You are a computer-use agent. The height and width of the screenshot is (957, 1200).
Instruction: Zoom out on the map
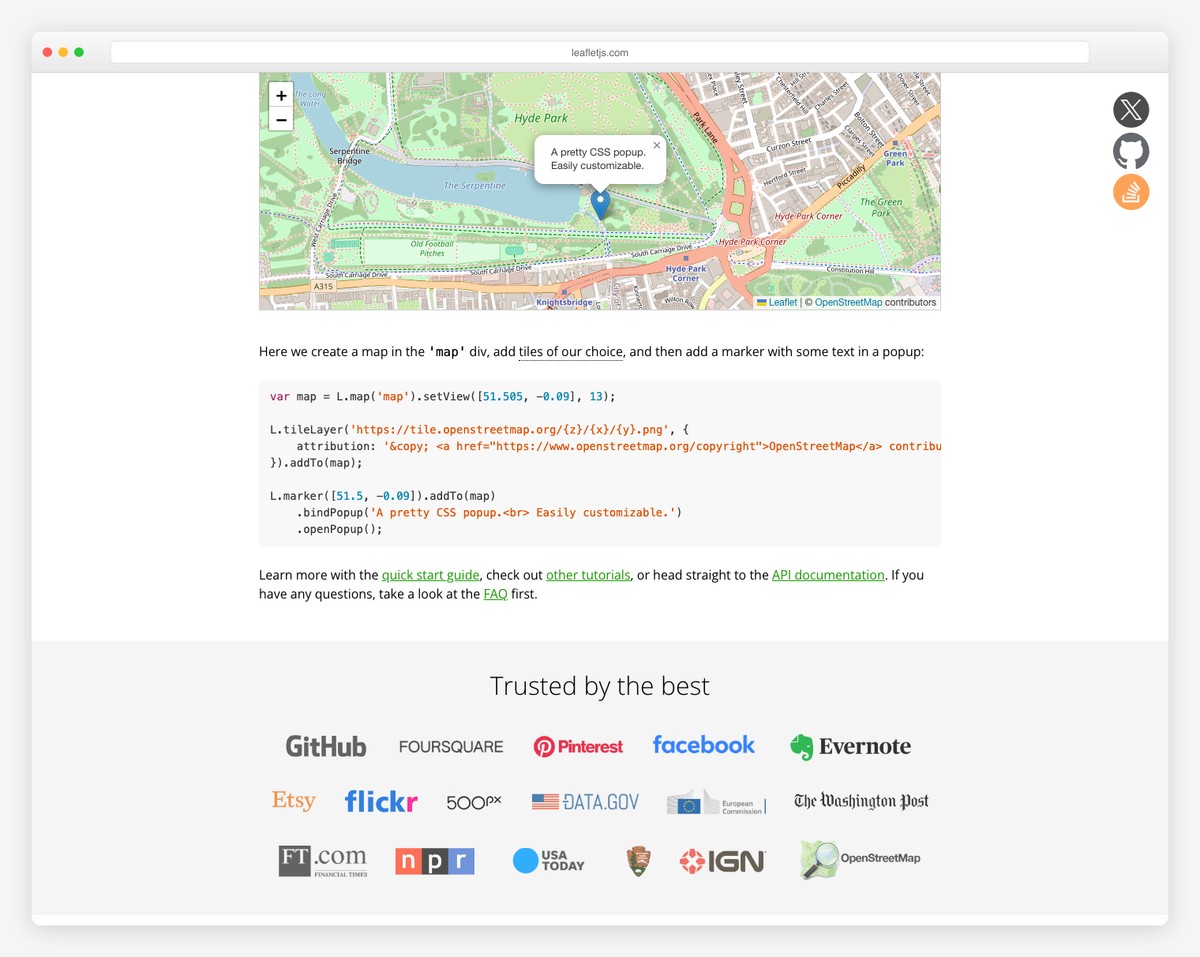coord(281,119)
